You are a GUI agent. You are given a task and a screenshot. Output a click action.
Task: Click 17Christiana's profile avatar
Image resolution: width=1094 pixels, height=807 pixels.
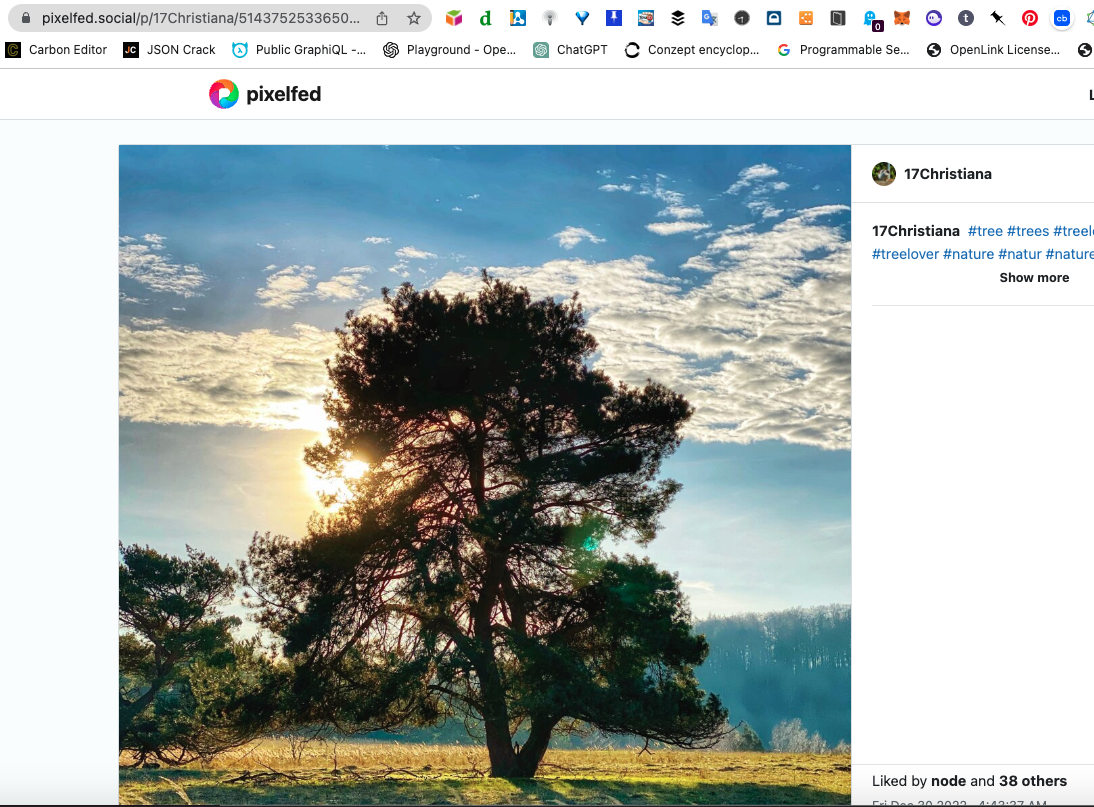click(884, 174)
